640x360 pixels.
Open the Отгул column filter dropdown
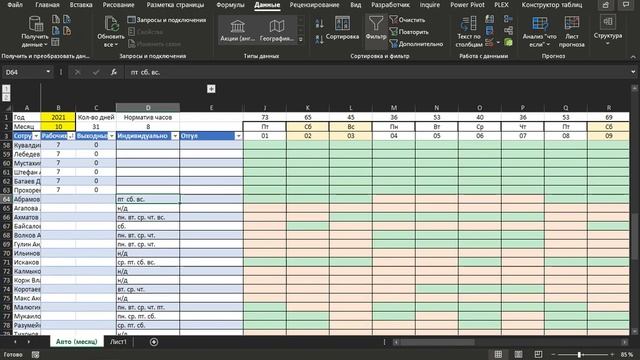[238, 136]
